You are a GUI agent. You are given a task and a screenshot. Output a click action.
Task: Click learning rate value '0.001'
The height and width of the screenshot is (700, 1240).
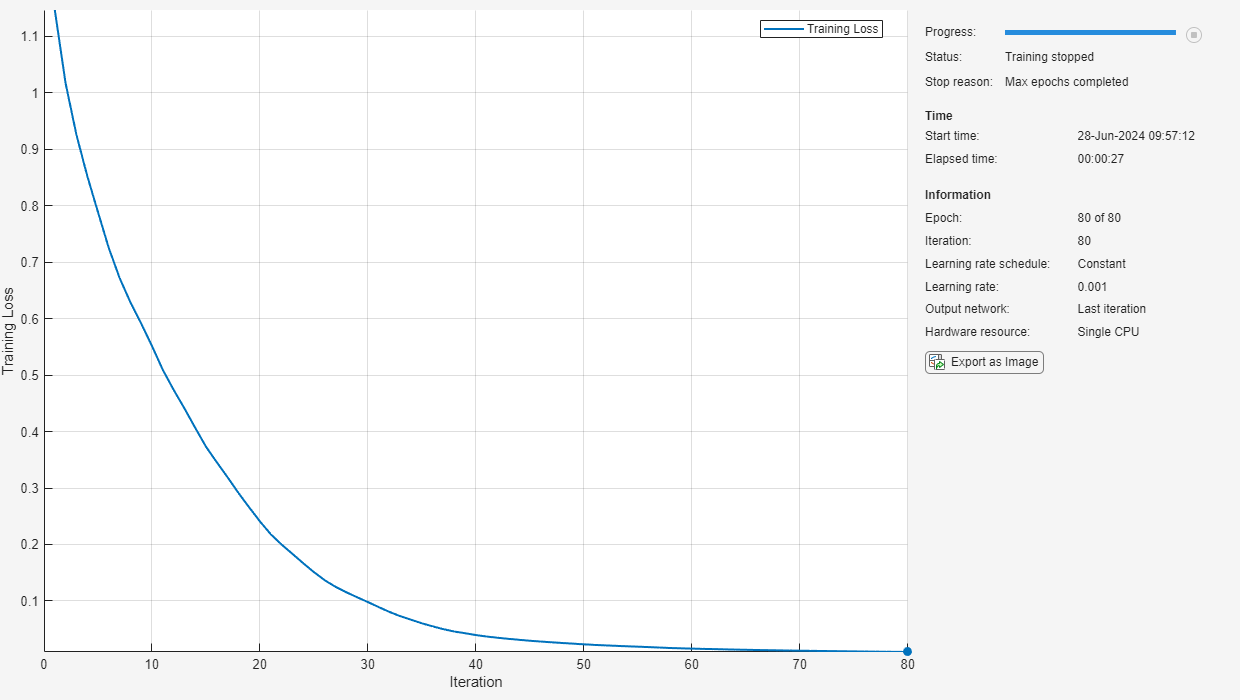click(x=1092, y=287)
